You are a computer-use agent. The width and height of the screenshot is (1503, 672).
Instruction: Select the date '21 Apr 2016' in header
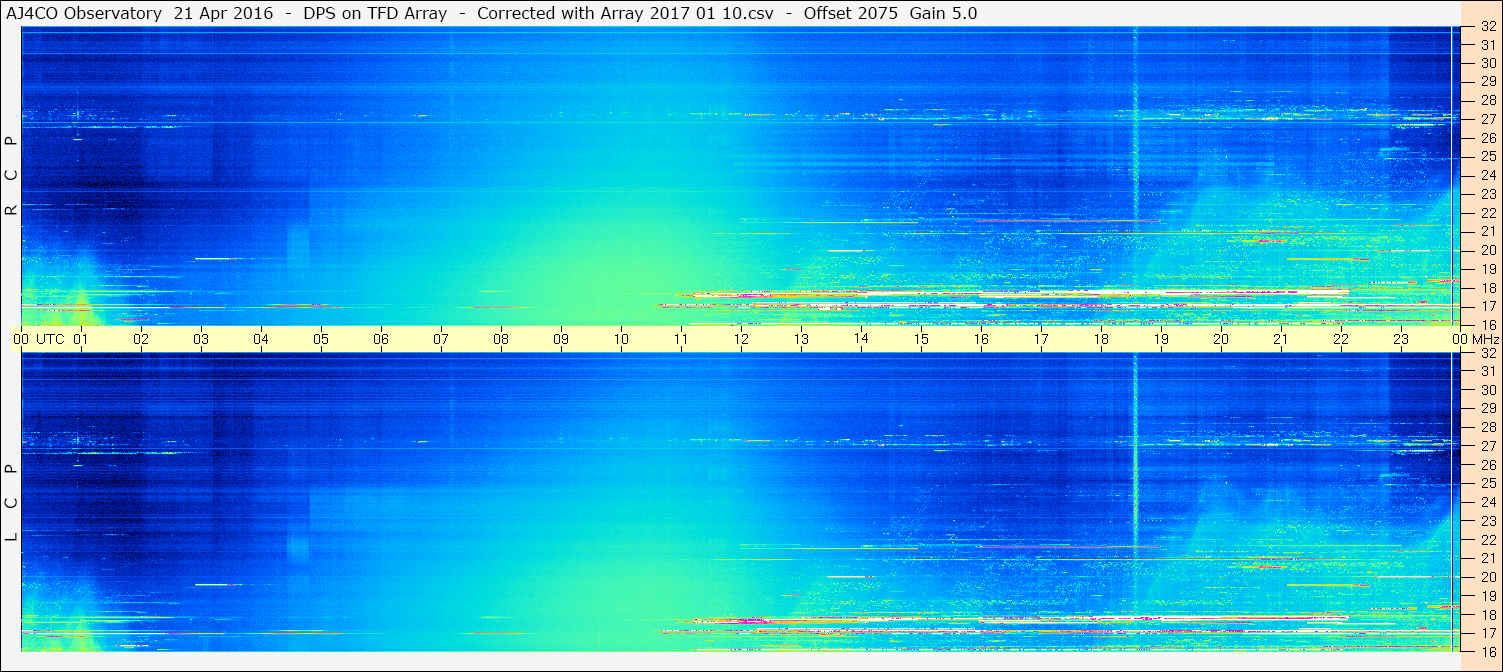[x=221, y=13]
